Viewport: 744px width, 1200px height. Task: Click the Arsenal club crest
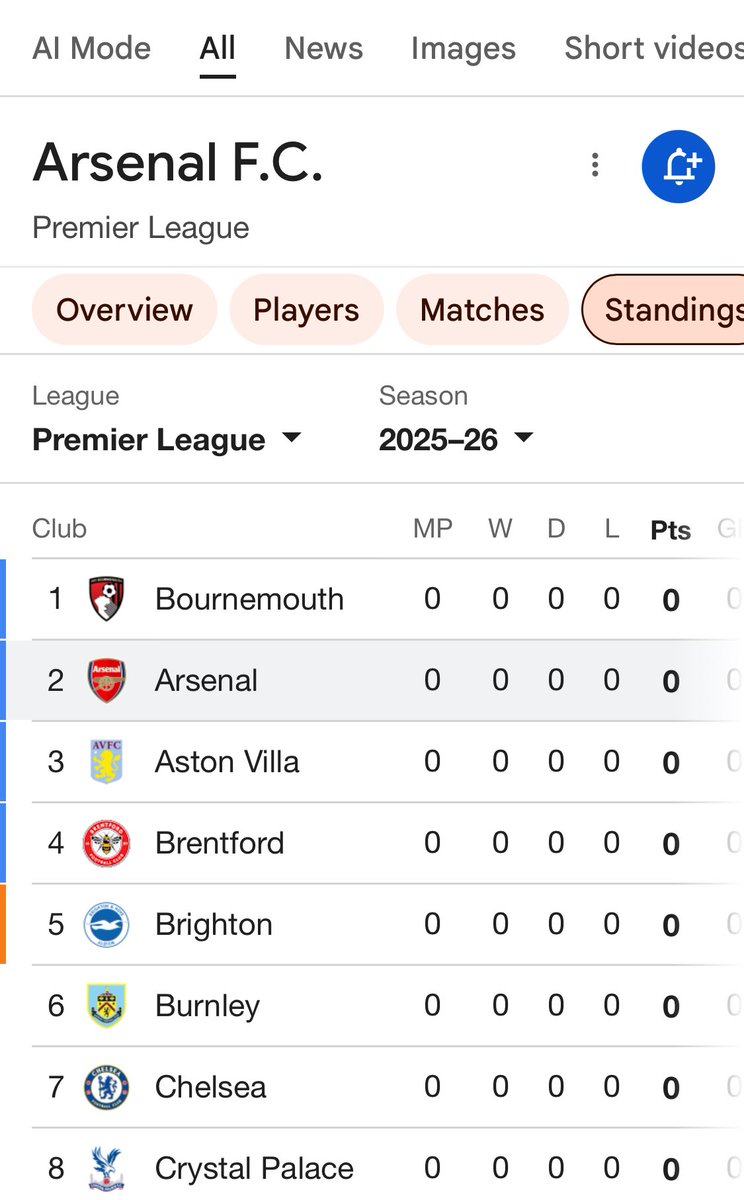pyautogui.click(x=106, y=680)
